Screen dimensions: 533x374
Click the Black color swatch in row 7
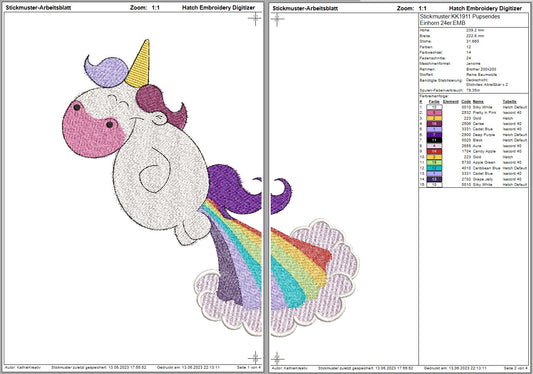[434, 140]
